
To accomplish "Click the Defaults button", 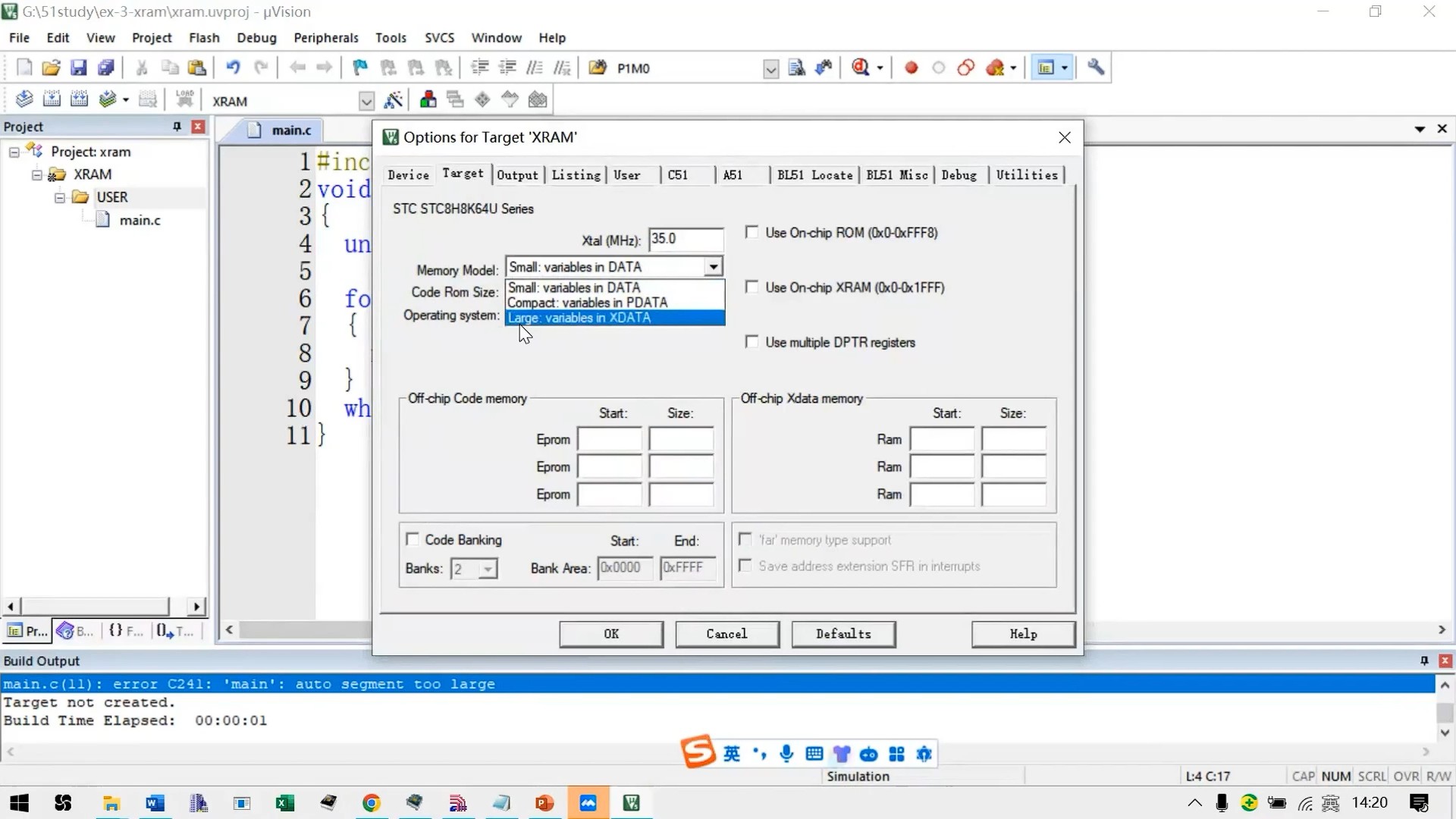I will 843,634.
